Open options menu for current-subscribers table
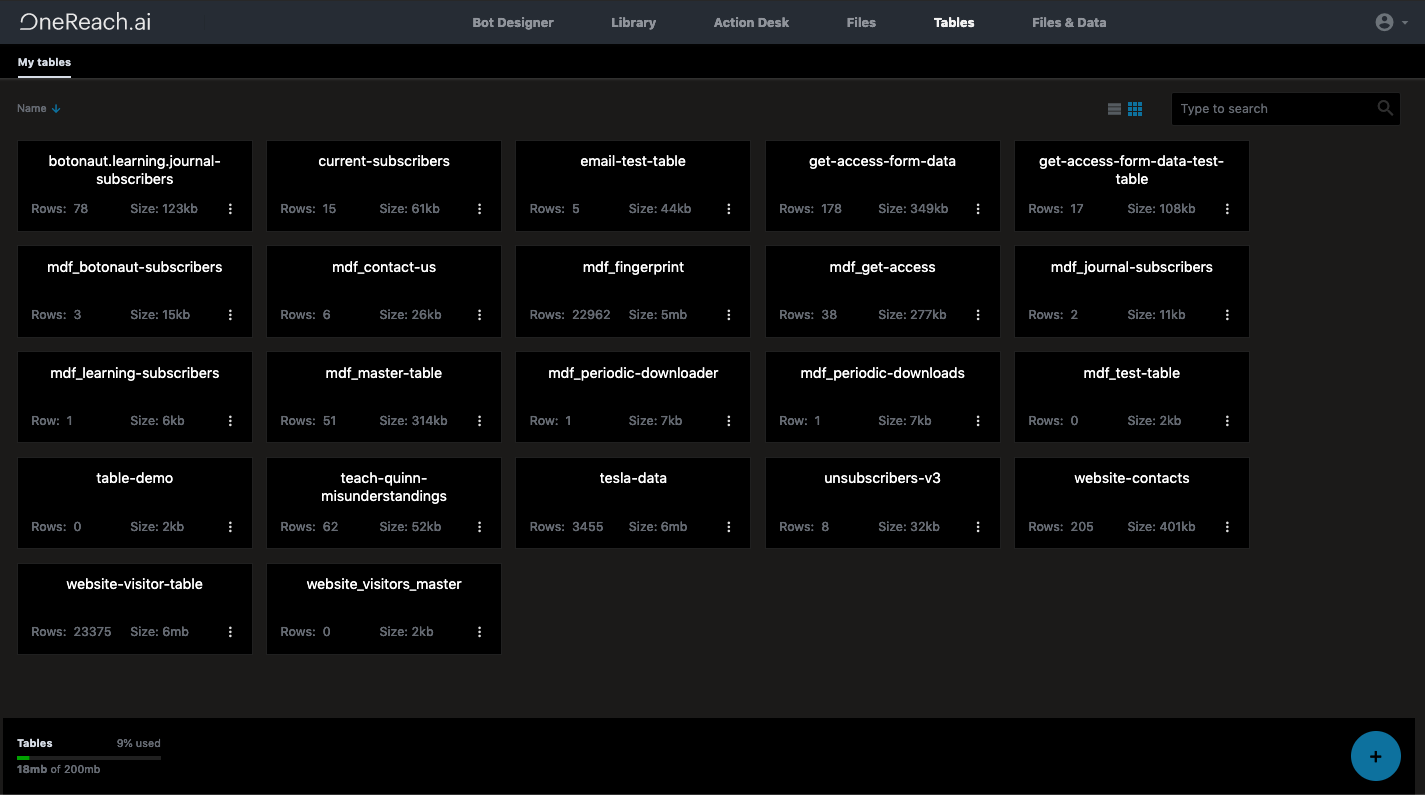Screen dimensions: 1425x795 tap(479, 208)
